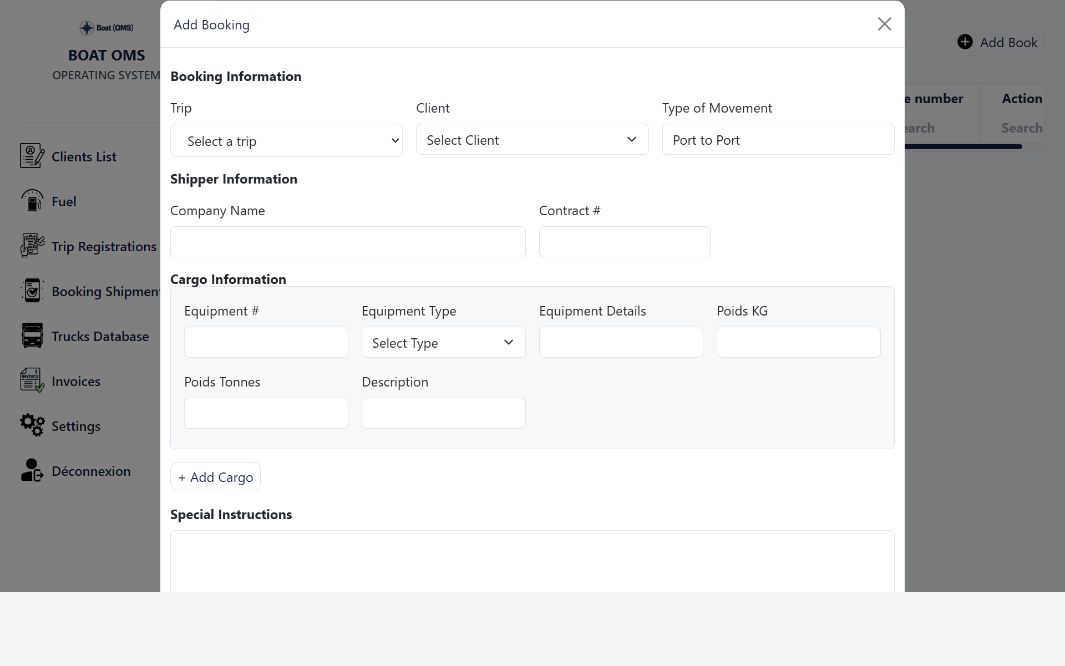Click the Booking Shipment phone icon
Screen dimensions: 1065x666
[32, 291]
